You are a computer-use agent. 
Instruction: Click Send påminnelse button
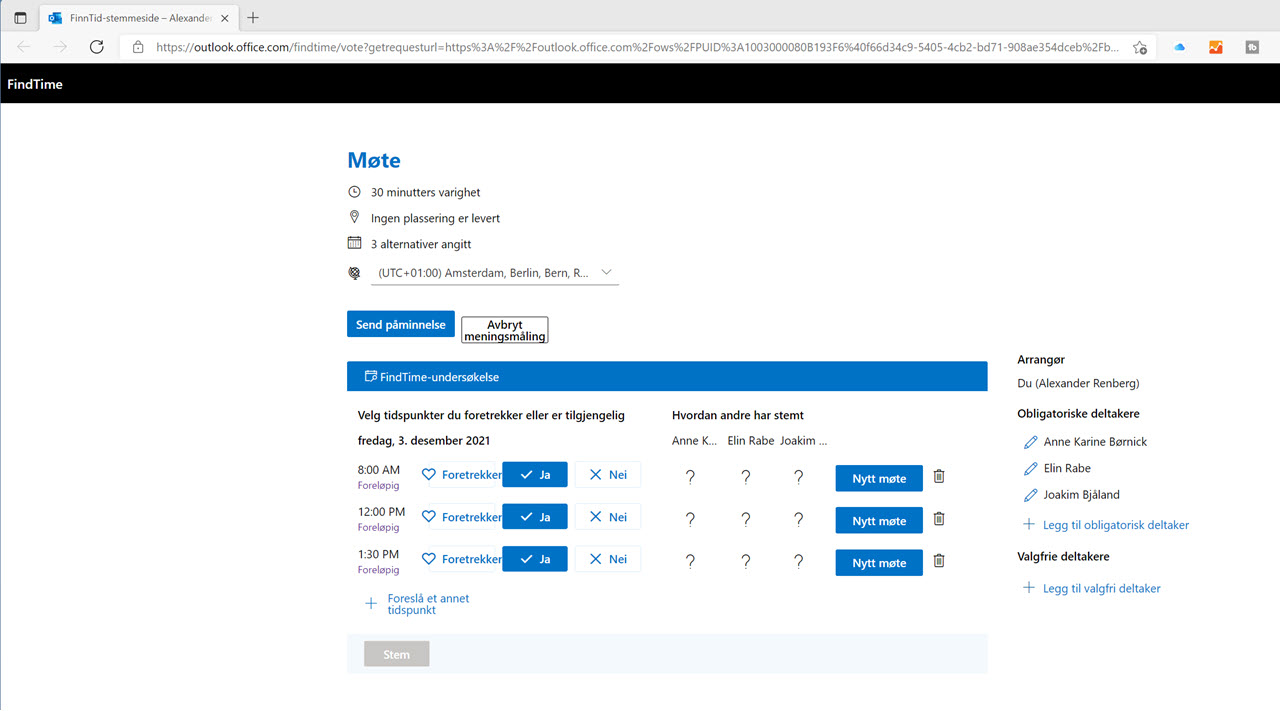pos(401,324)
